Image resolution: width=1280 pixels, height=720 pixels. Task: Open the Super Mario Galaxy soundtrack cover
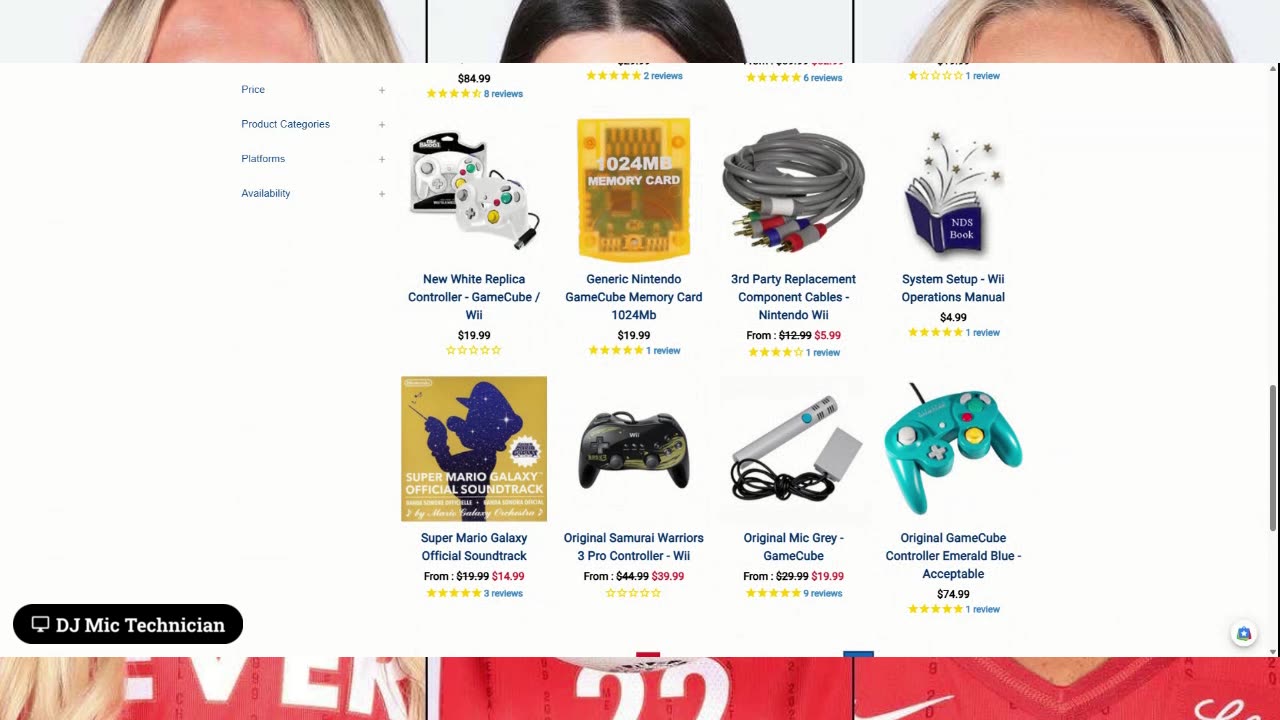click(474, 449)
